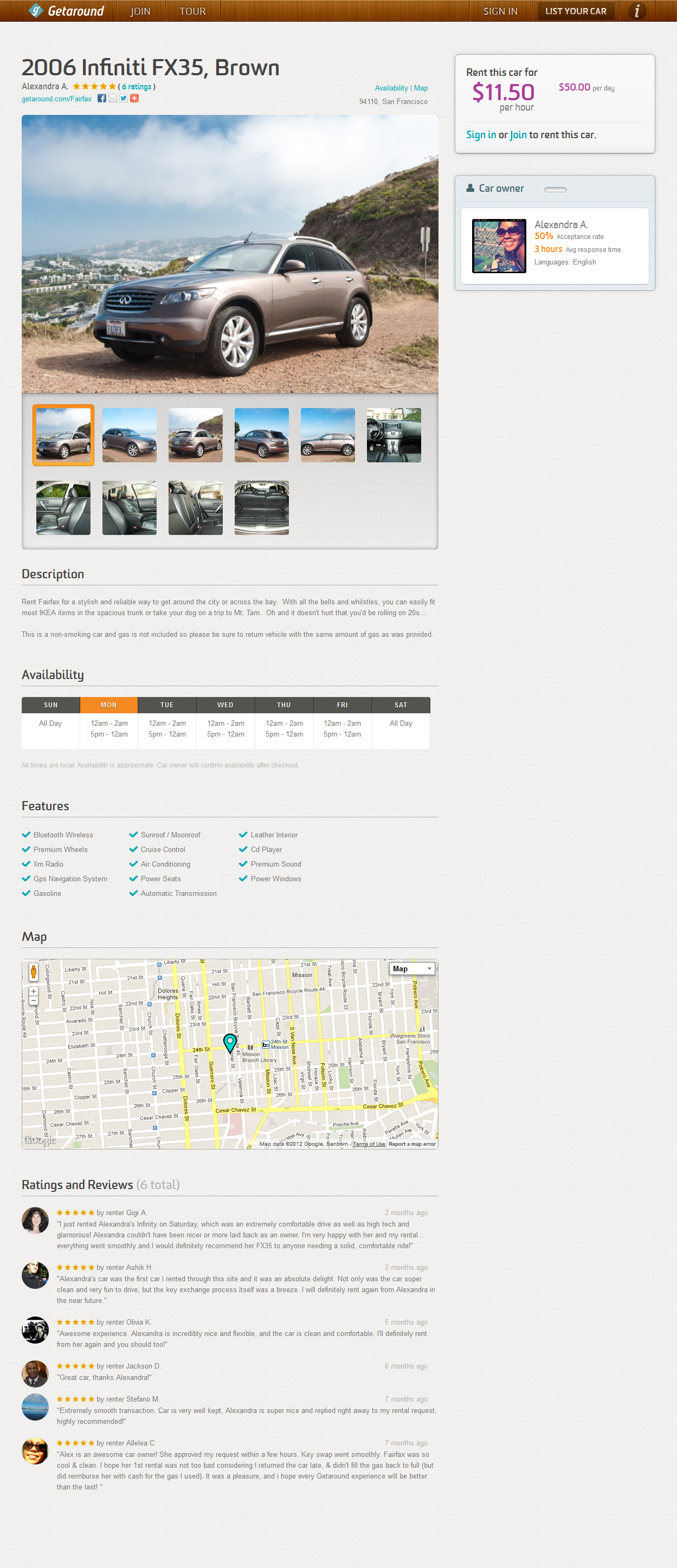677x1568 pixels.
Task: Click the WED availability tab
Action: tap(225, 705)
